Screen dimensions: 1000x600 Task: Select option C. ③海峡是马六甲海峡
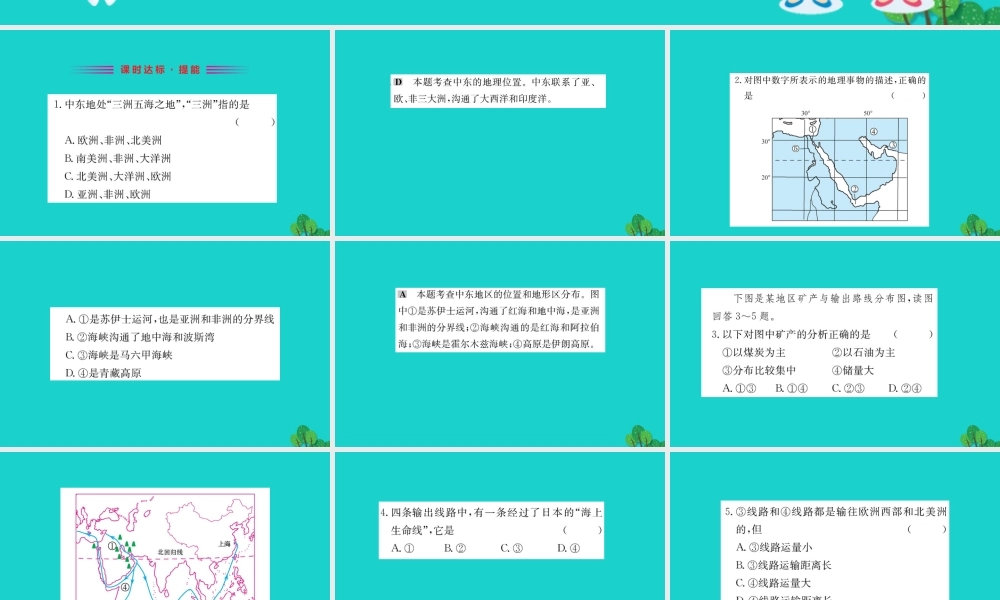tap(119, 355)
